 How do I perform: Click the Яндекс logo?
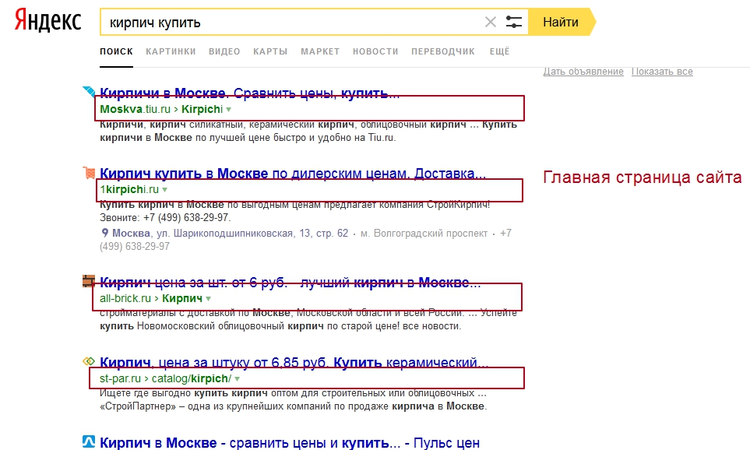[48, 21]
